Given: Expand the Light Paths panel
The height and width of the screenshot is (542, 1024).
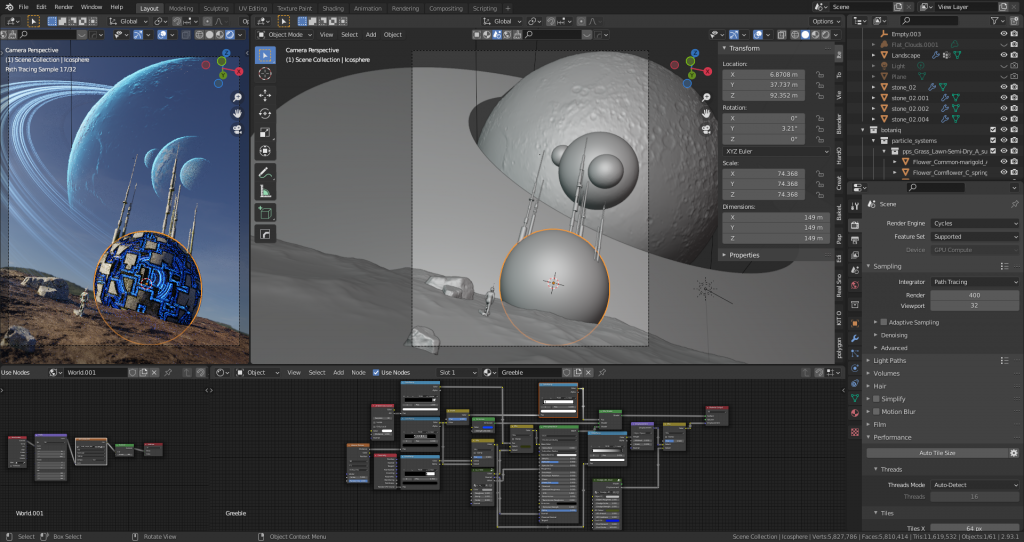Looking at the screenshot, I should pyautogui.click(x=891, y=360).
